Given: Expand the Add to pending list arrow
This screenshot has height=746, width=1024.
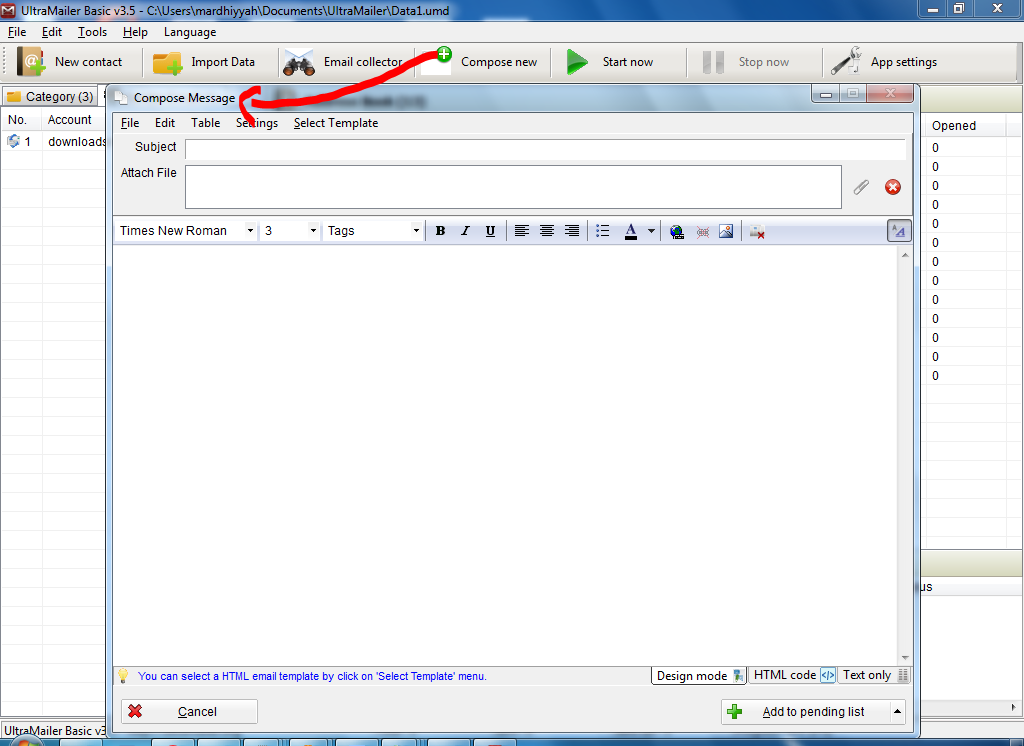Looking at the screenshot, I should [x=898, y=711].
